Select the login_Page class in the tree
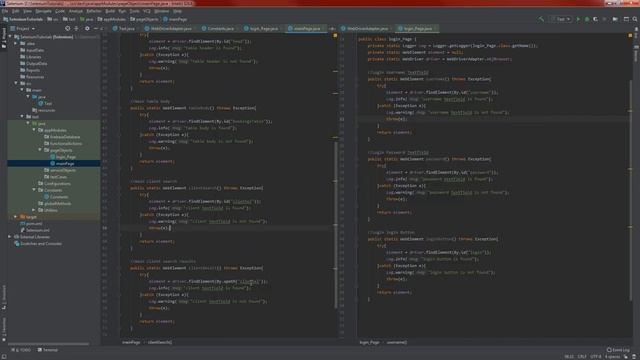This screenshot has height=360, width=640. pyautogui.click(x=63, y=157)
